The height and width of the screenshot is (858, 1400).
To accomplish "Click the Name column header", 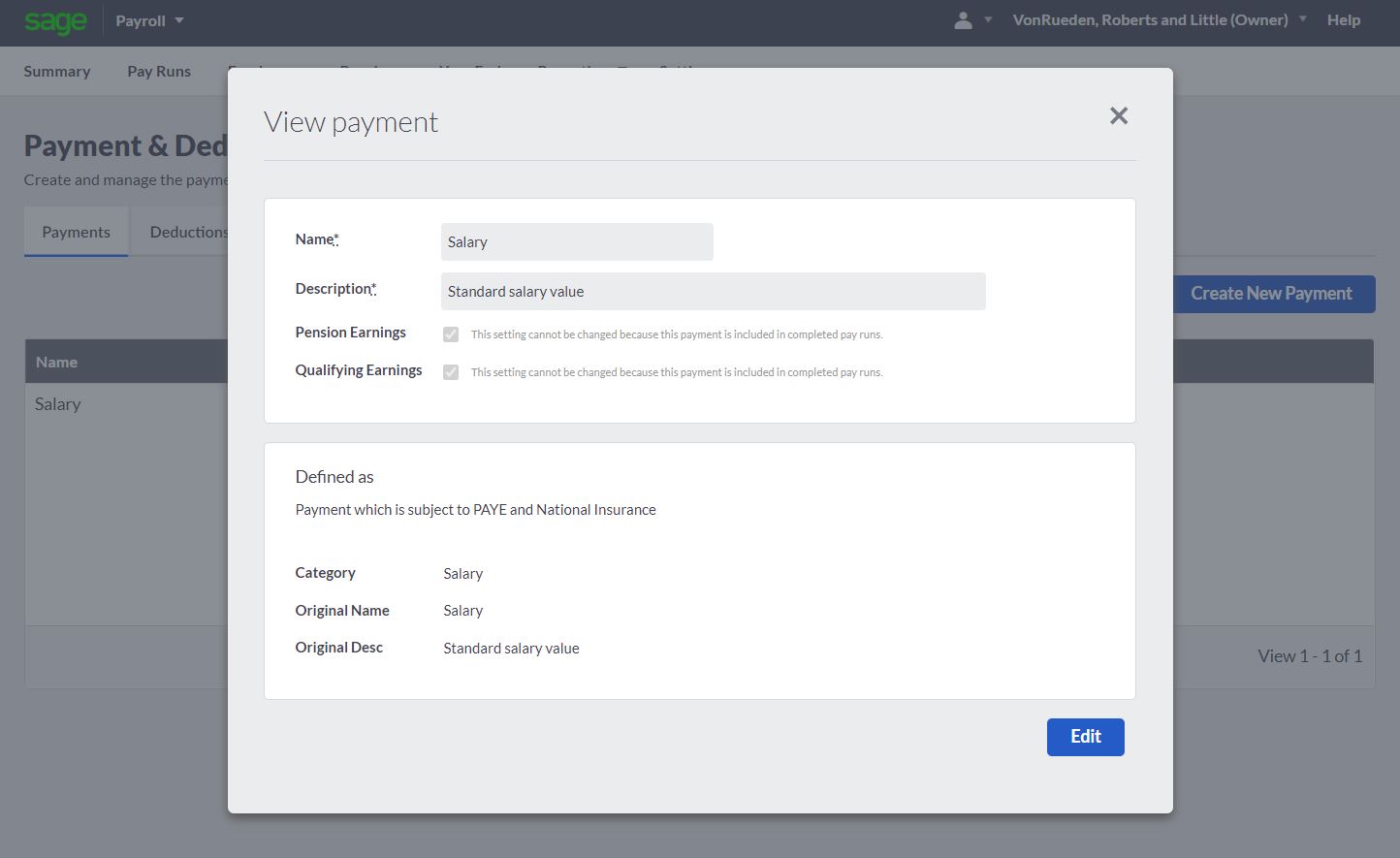I will pos(56,362).
